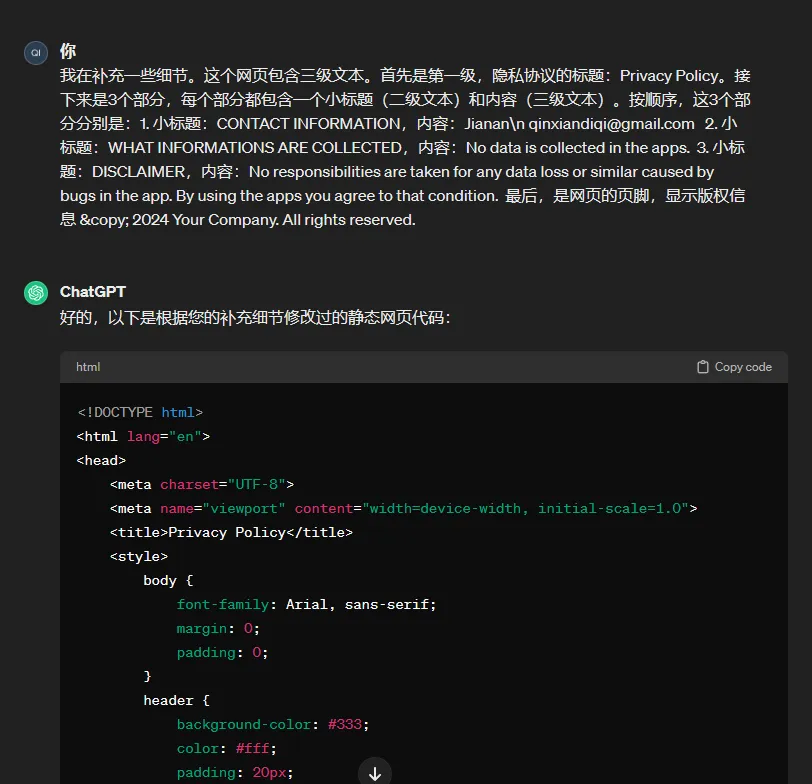Click the header selector line in CSS

176,700
